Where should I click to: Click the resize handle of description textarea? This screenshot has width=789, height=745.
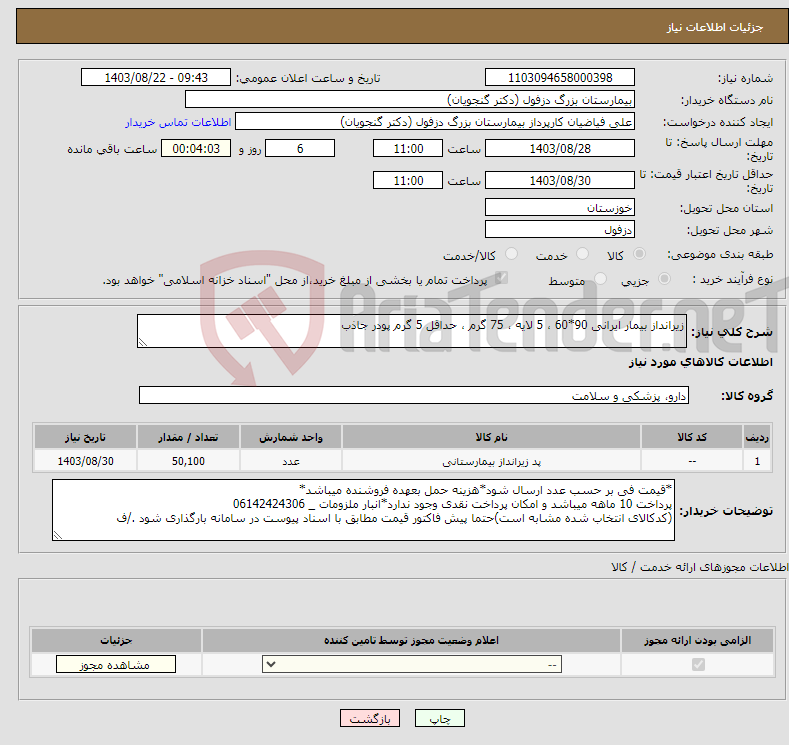143,342
